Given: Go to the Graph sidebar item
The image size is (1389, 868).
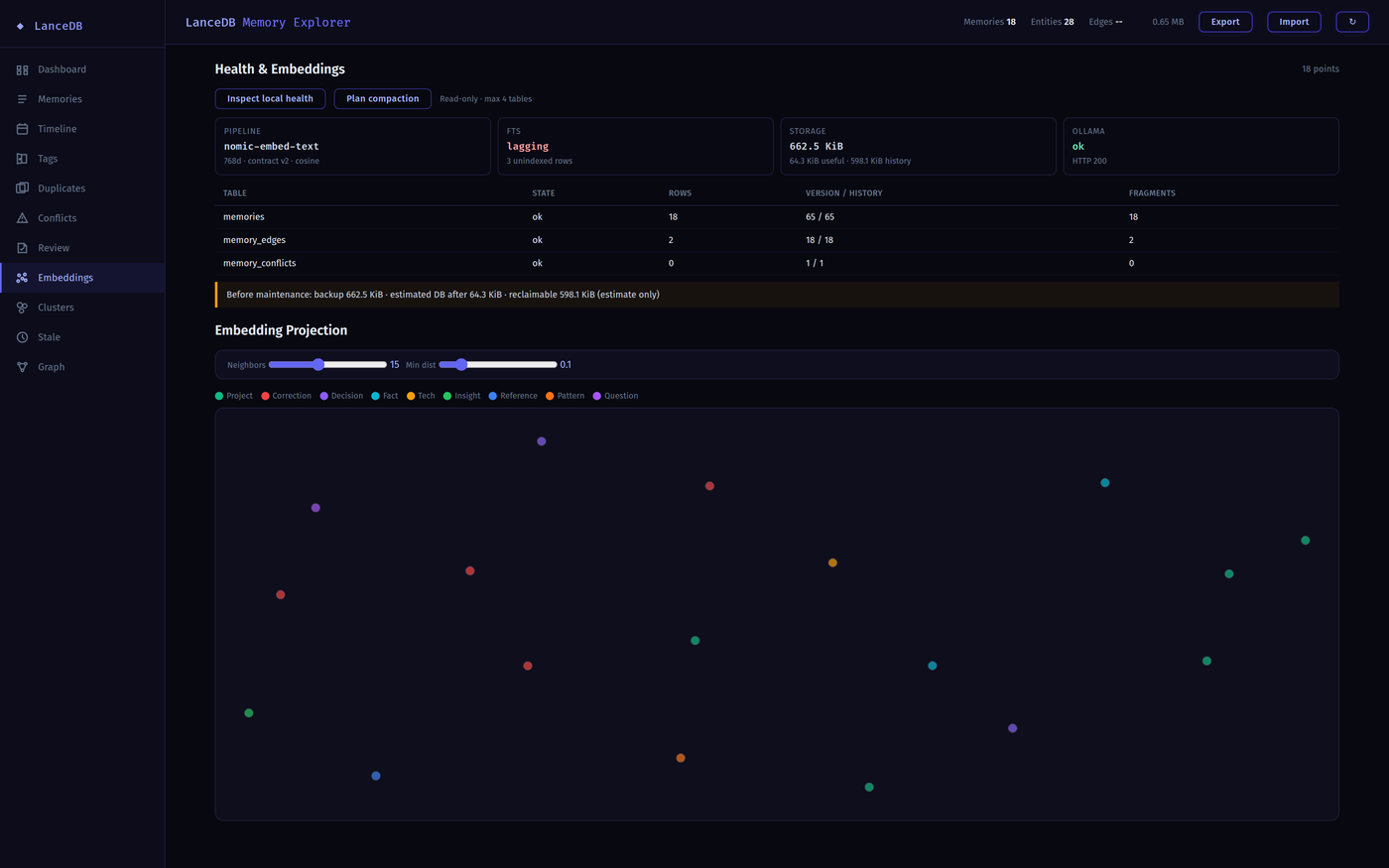Looking at the screenshot, I should (x=82, y=367).
